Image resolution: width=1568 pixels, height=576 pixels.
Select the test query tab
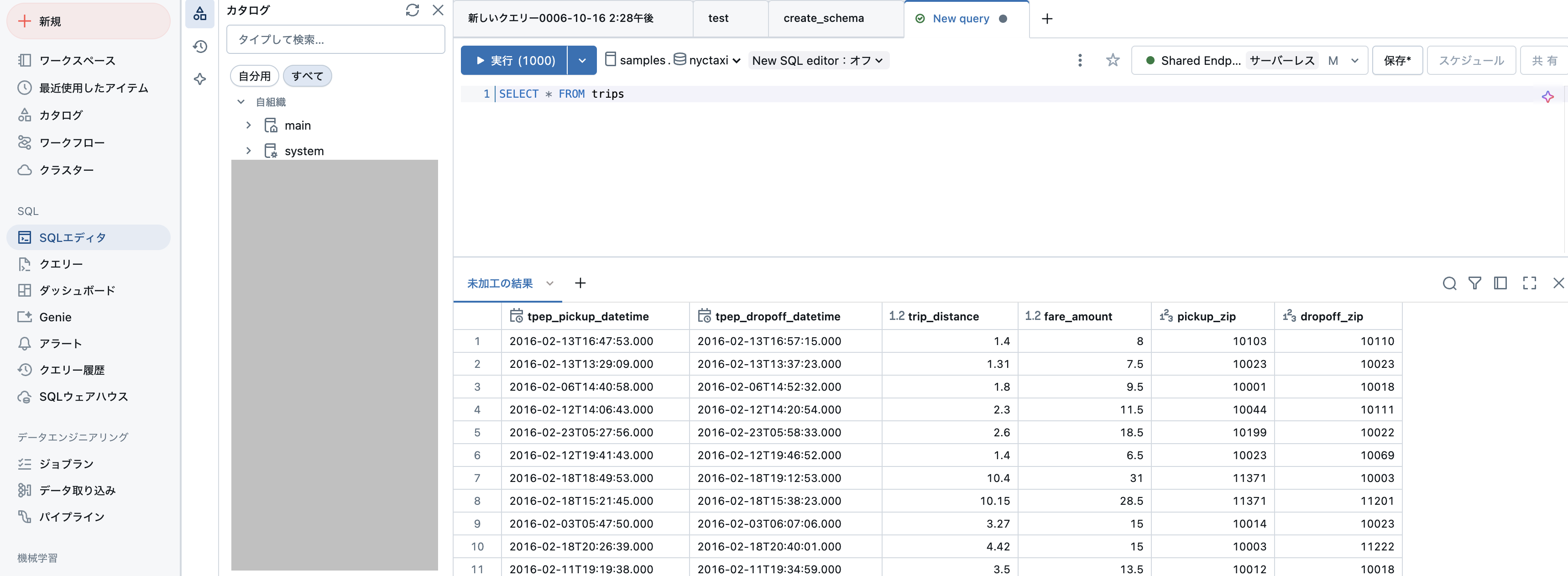coord(718,18)
